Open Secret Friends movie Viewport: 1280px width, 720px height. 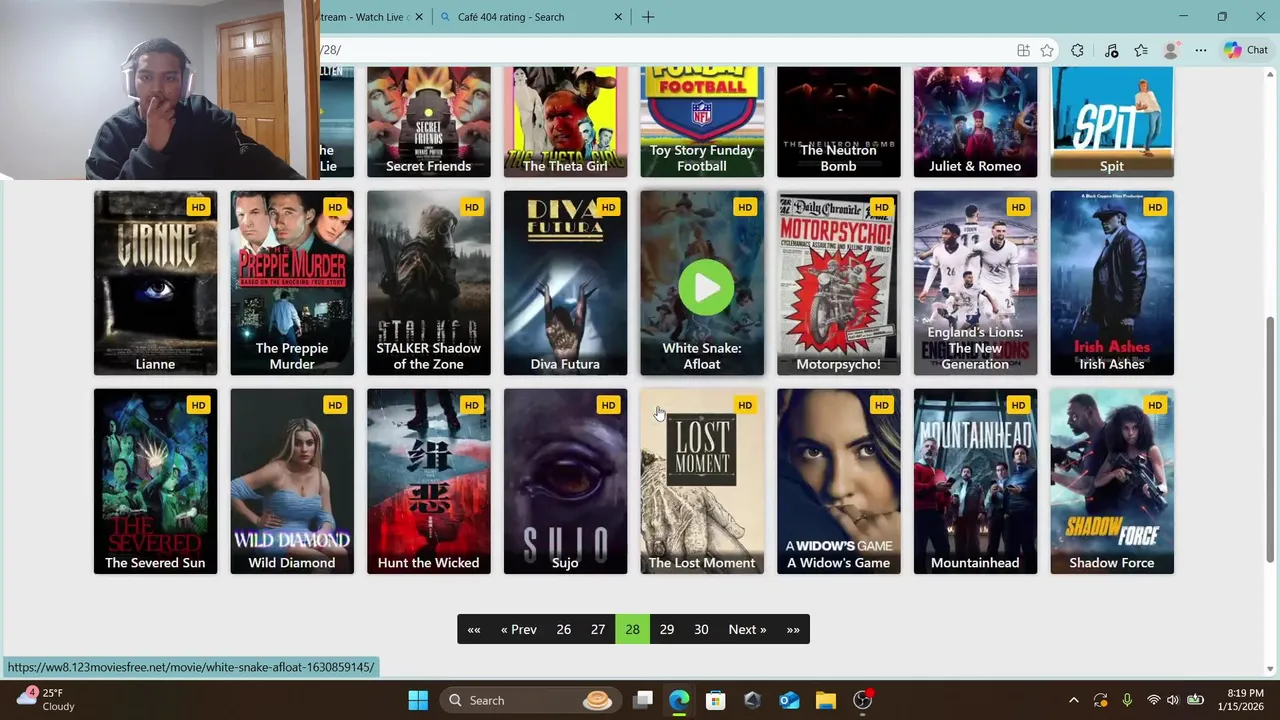[x=429, y=122]
